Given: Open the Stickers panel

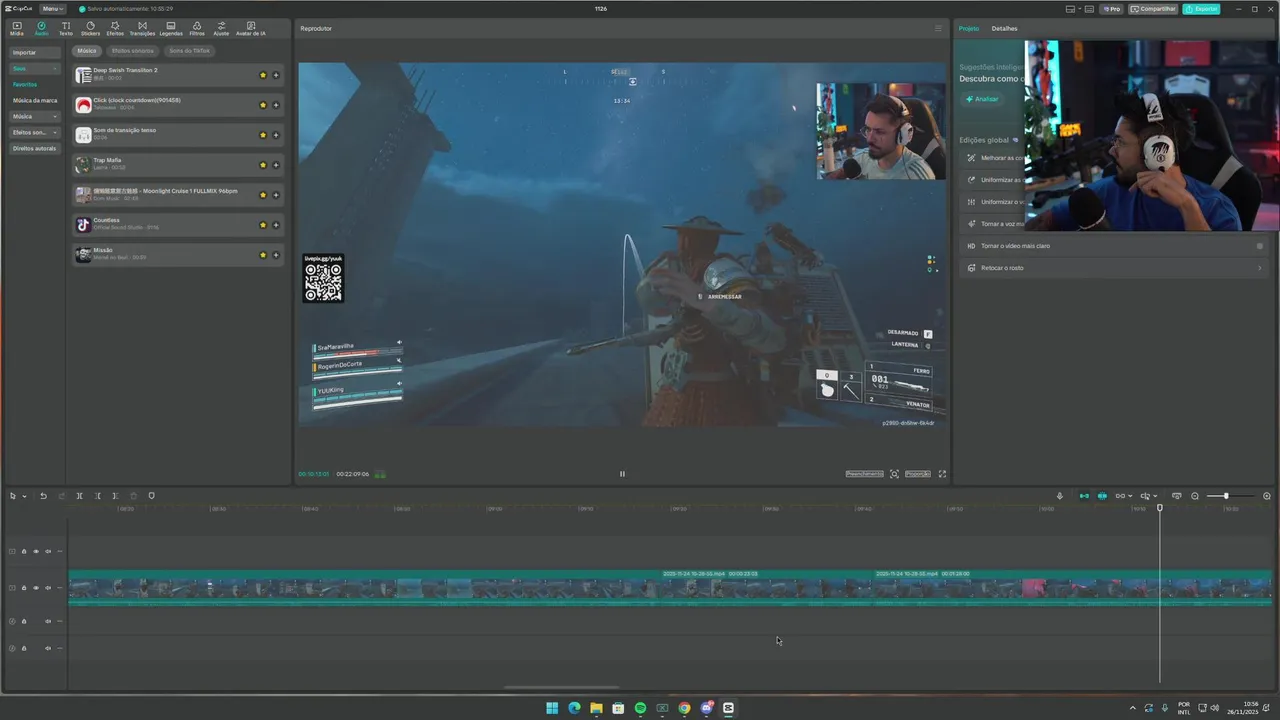Looking at the screenshot, I should pos(90,28).
